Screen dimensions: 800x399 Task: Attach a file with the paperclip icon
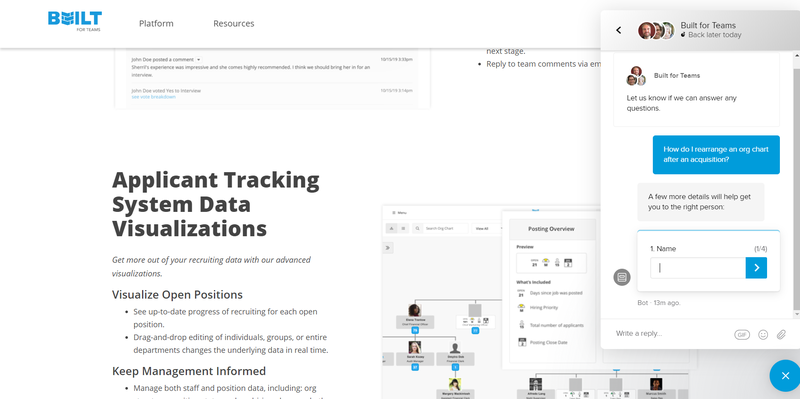[781, 335]
